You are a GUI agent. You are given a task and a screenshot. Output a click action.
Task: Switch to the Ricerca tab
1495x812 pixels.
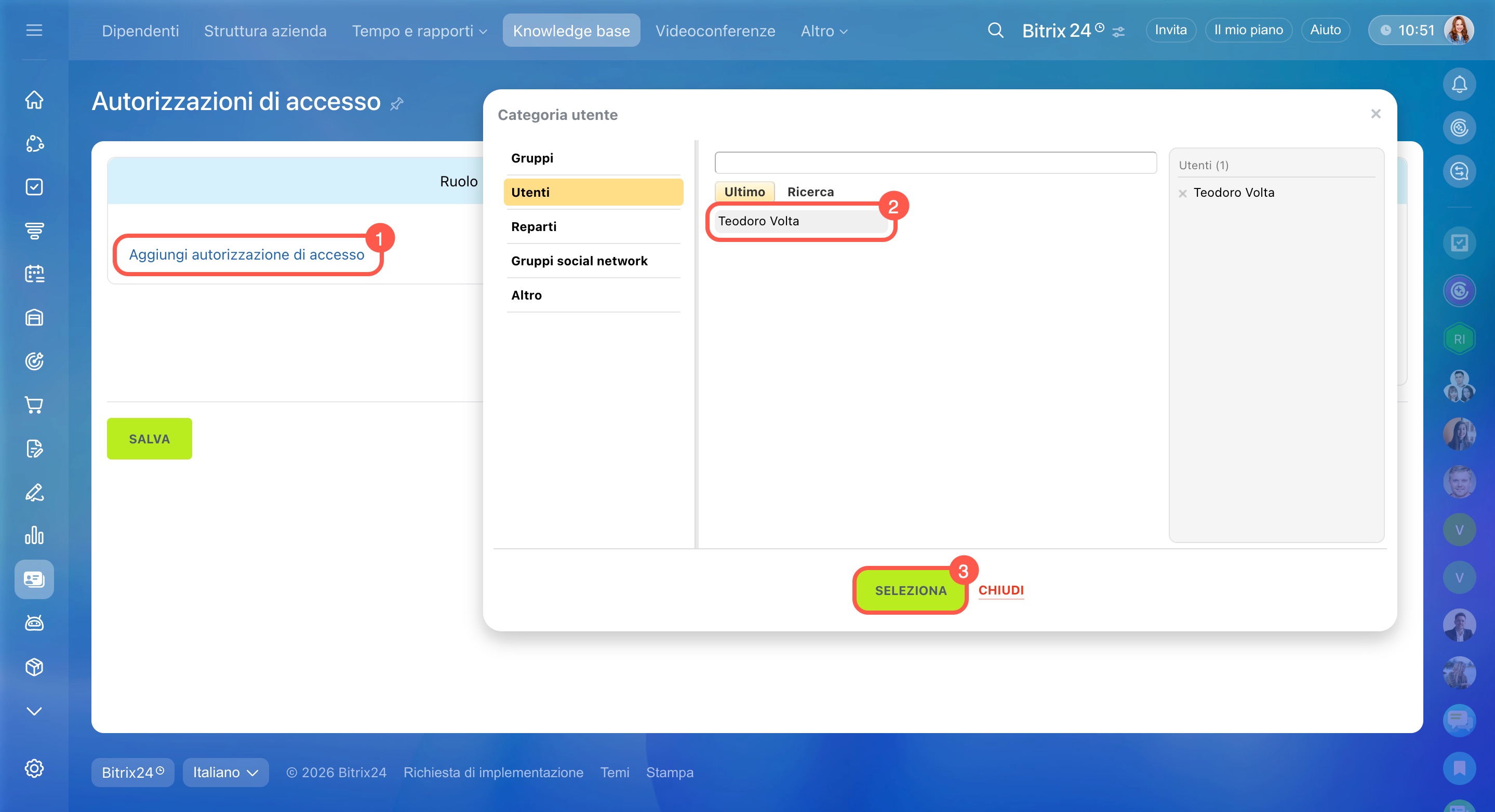[810, 192]
